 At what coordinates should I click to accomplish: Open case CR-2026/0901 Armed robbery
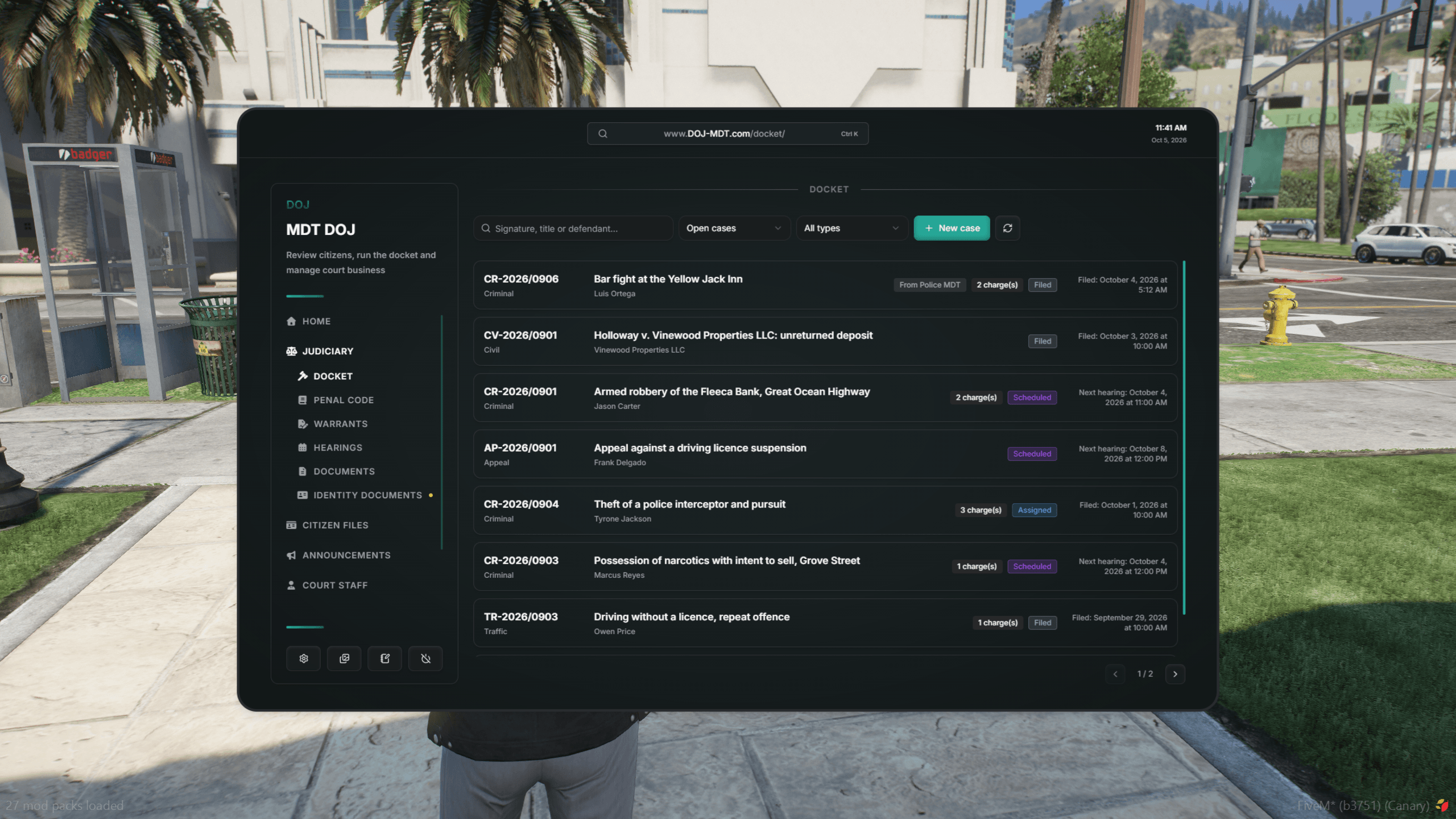point(825,398)
